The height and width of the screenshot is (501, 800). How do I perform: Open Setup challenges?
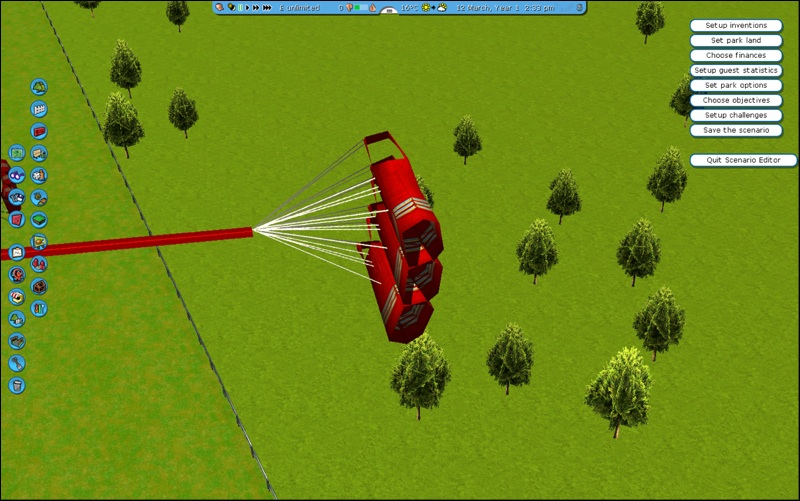[736, 115]
